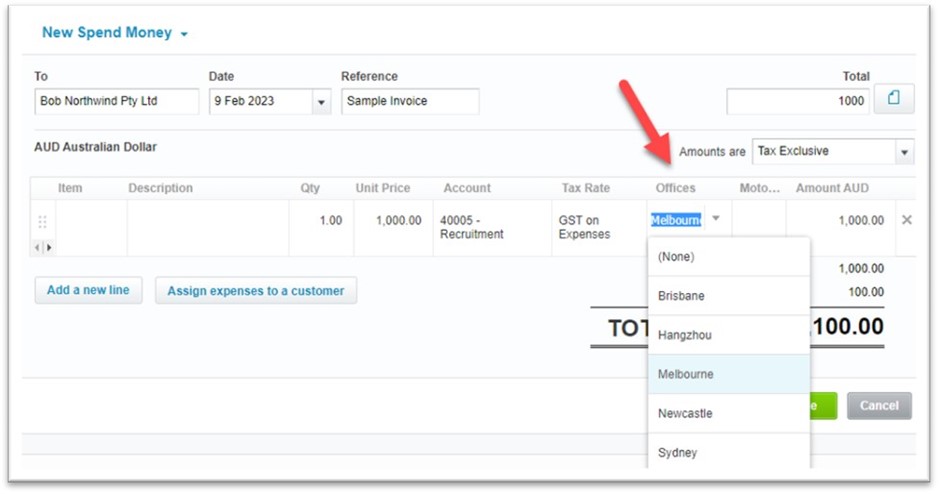Image resolution: width=940 pixels, height=494 pixels.
Task: Click the Total amount input field
Action: click(798, 101)
